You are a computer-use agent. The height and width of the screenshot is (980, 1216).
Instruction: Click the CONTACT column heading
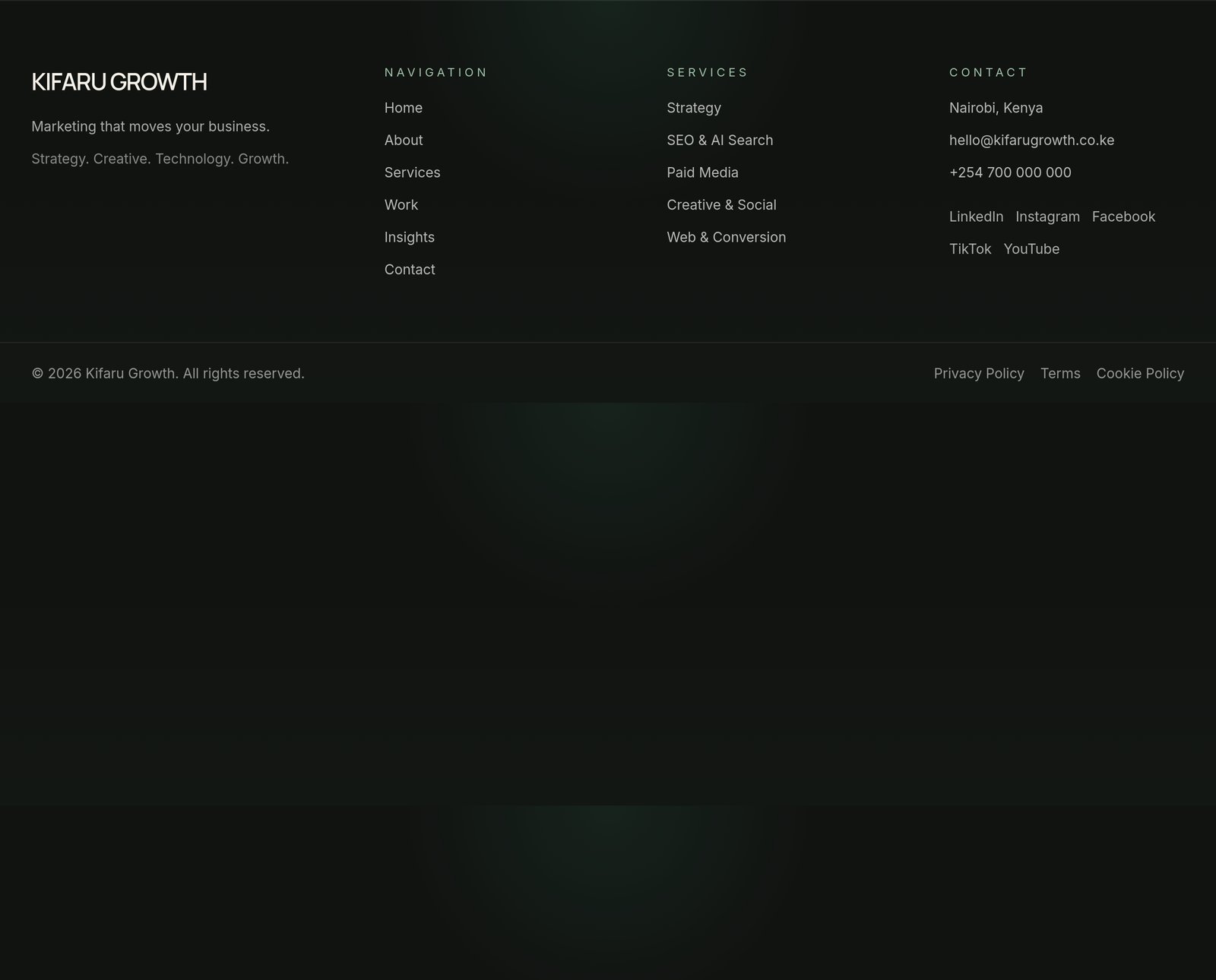tap(989, 72)
